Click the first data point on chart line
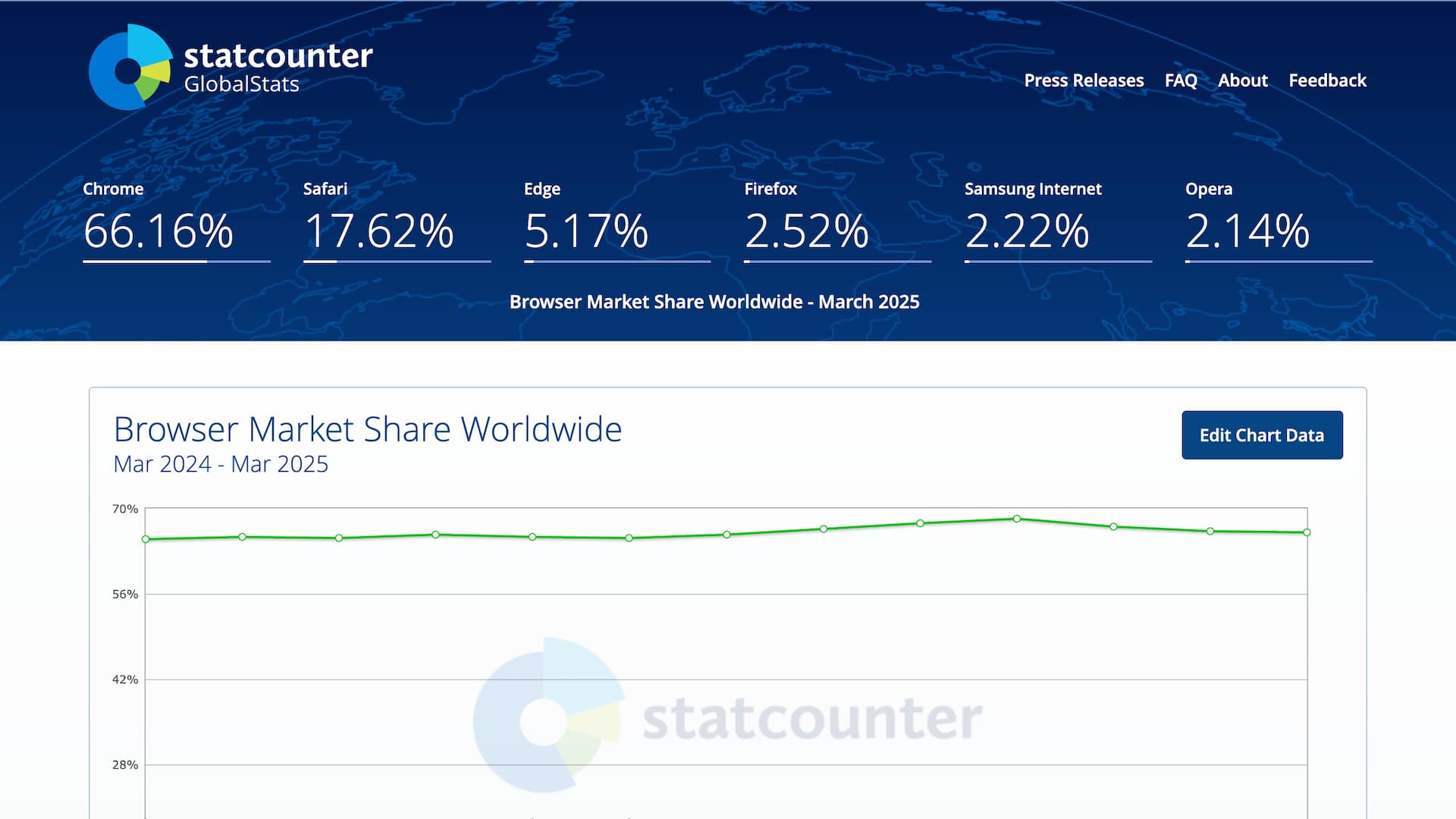 coord(146,539)
